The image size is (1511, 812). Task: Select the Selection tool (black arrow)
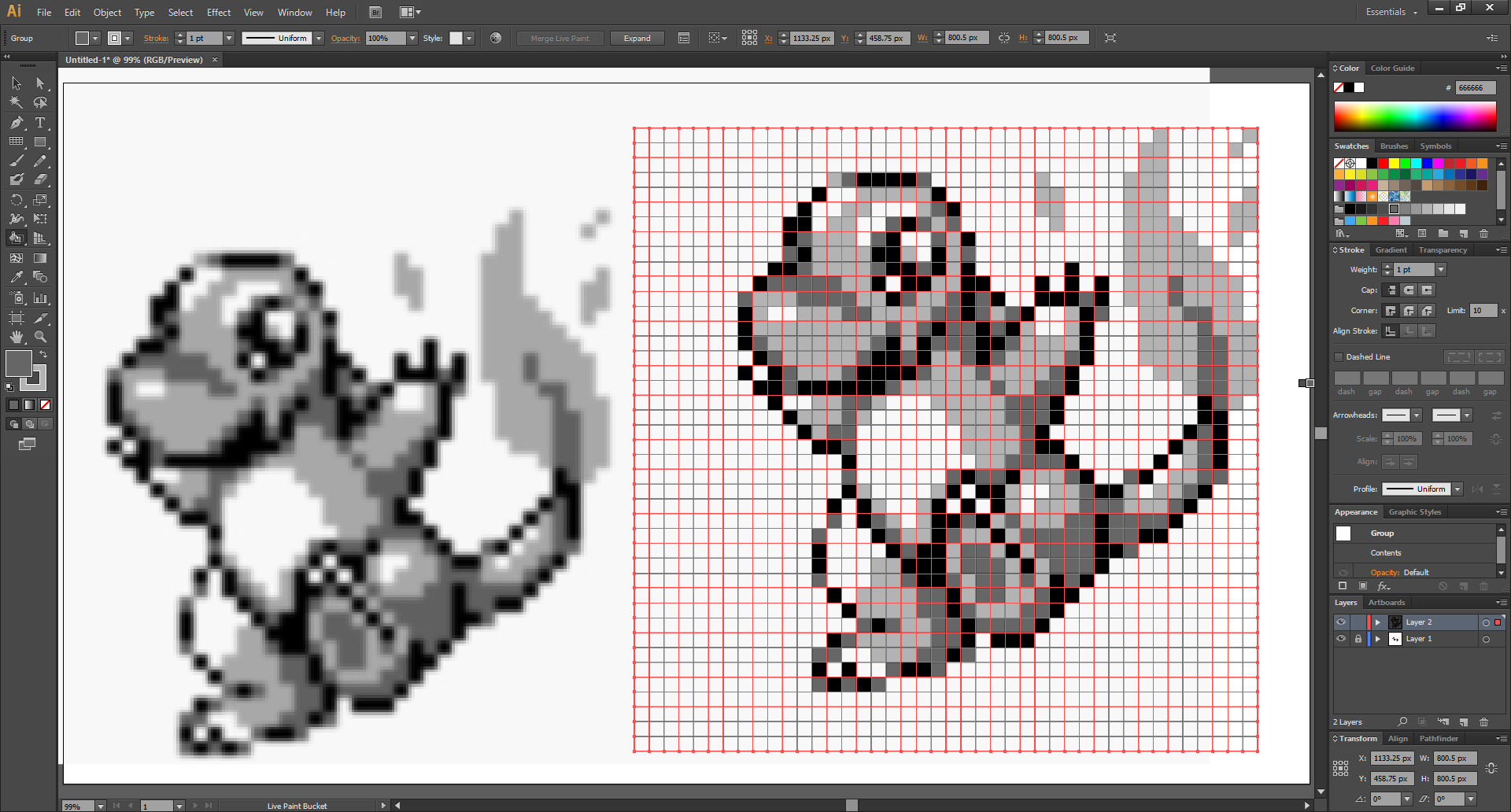click(x=17, y=83)
